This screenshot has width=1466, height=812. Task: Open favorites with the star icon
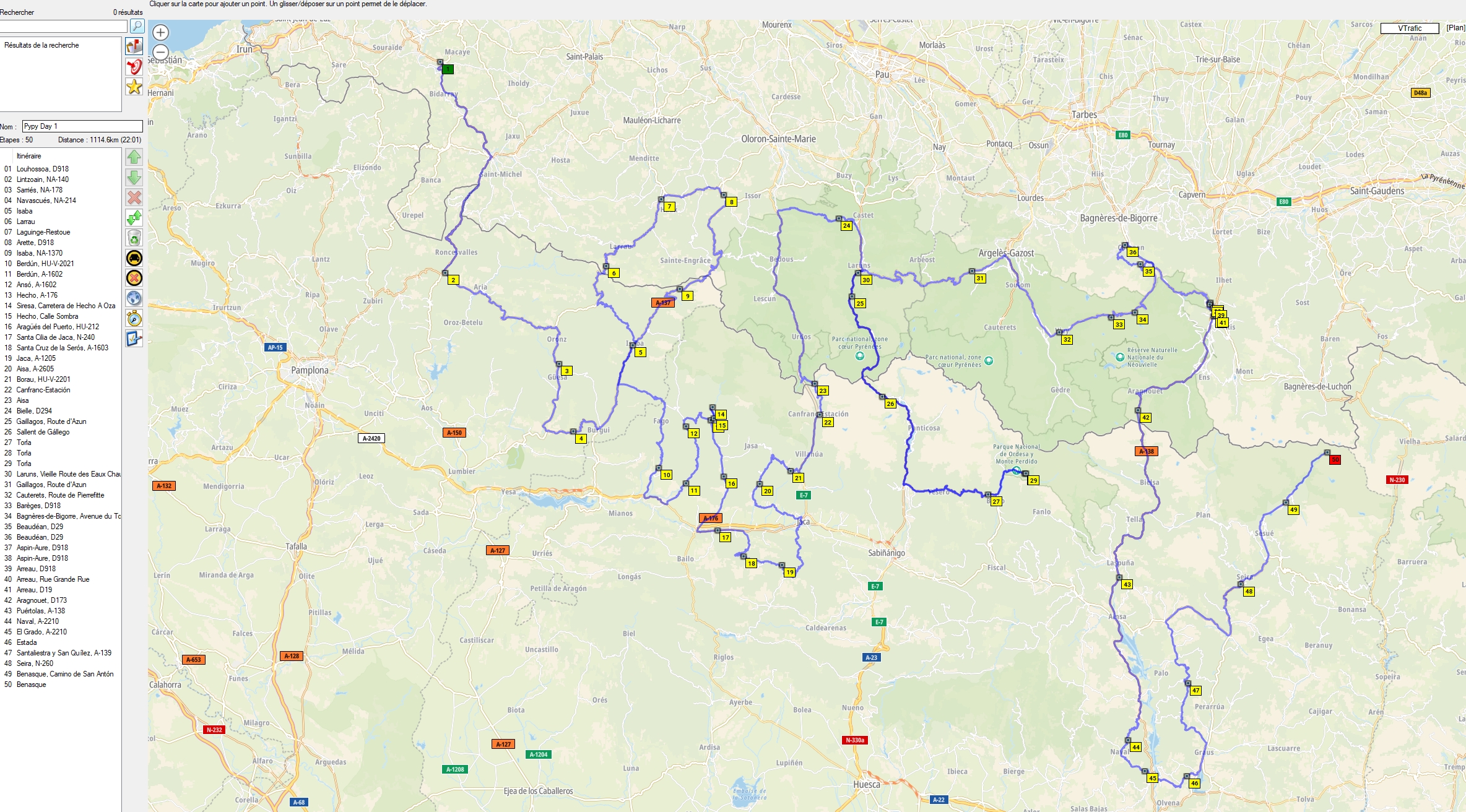[x=134, y=87]
